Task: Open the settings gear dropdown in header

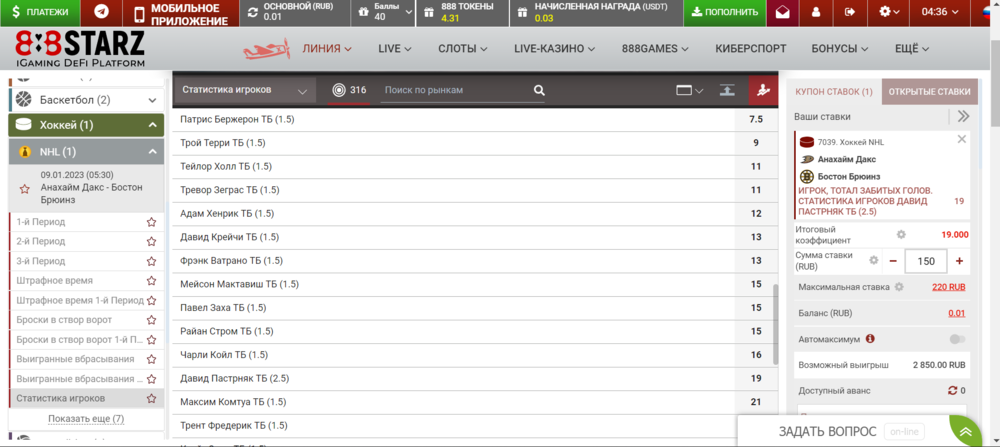Action: [889, 12]
